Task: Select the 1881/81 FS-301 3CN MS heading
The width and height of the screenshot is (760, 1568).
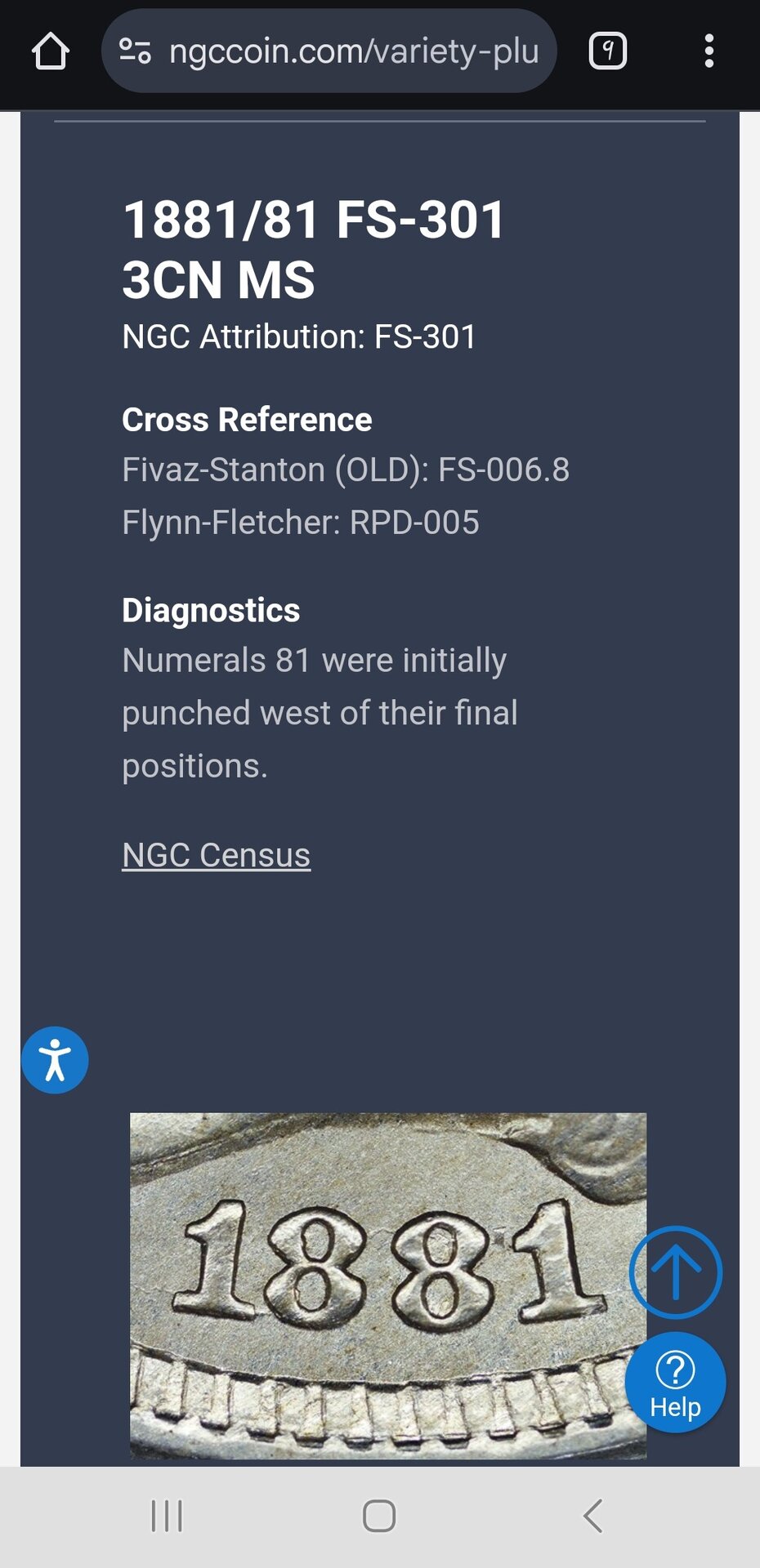Action: tap(314, 250)
